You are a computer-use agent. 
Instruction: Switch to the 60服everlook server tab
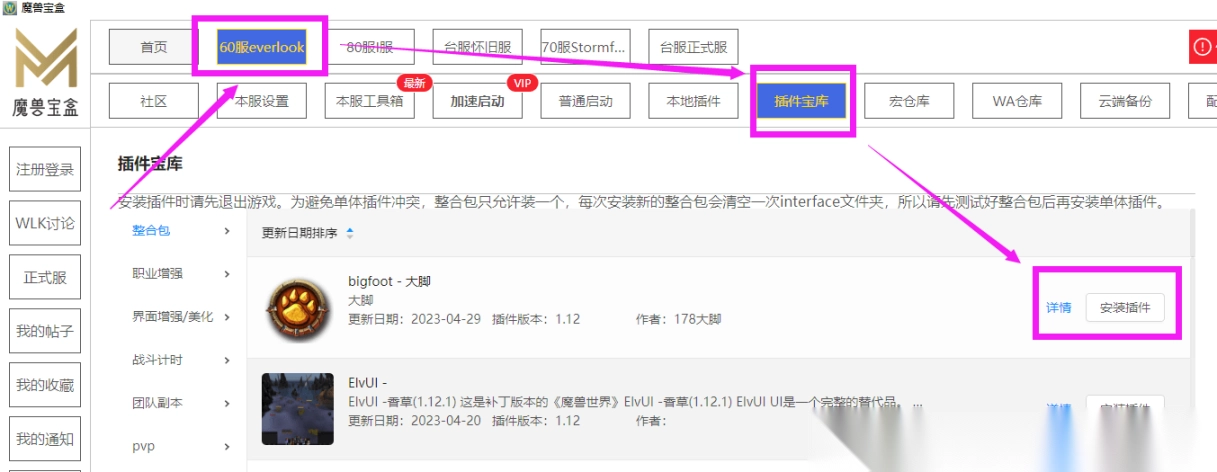(x=261, y=47)
